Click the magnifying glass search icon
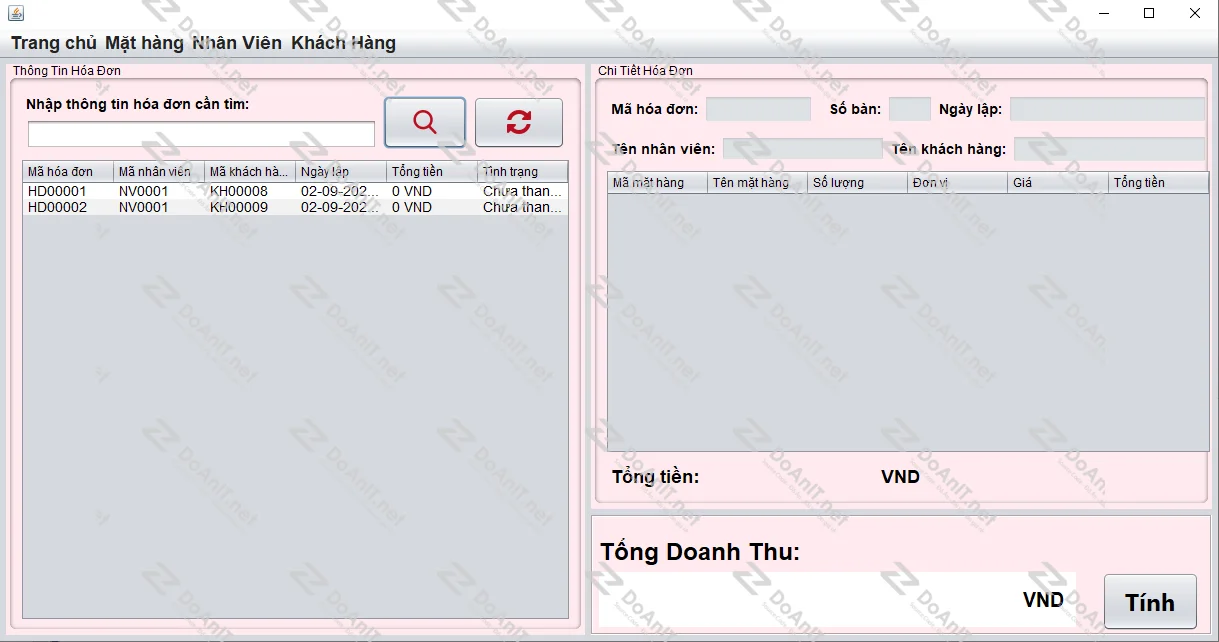Viewport: 1219px width, 642px height. coord(424,121)
